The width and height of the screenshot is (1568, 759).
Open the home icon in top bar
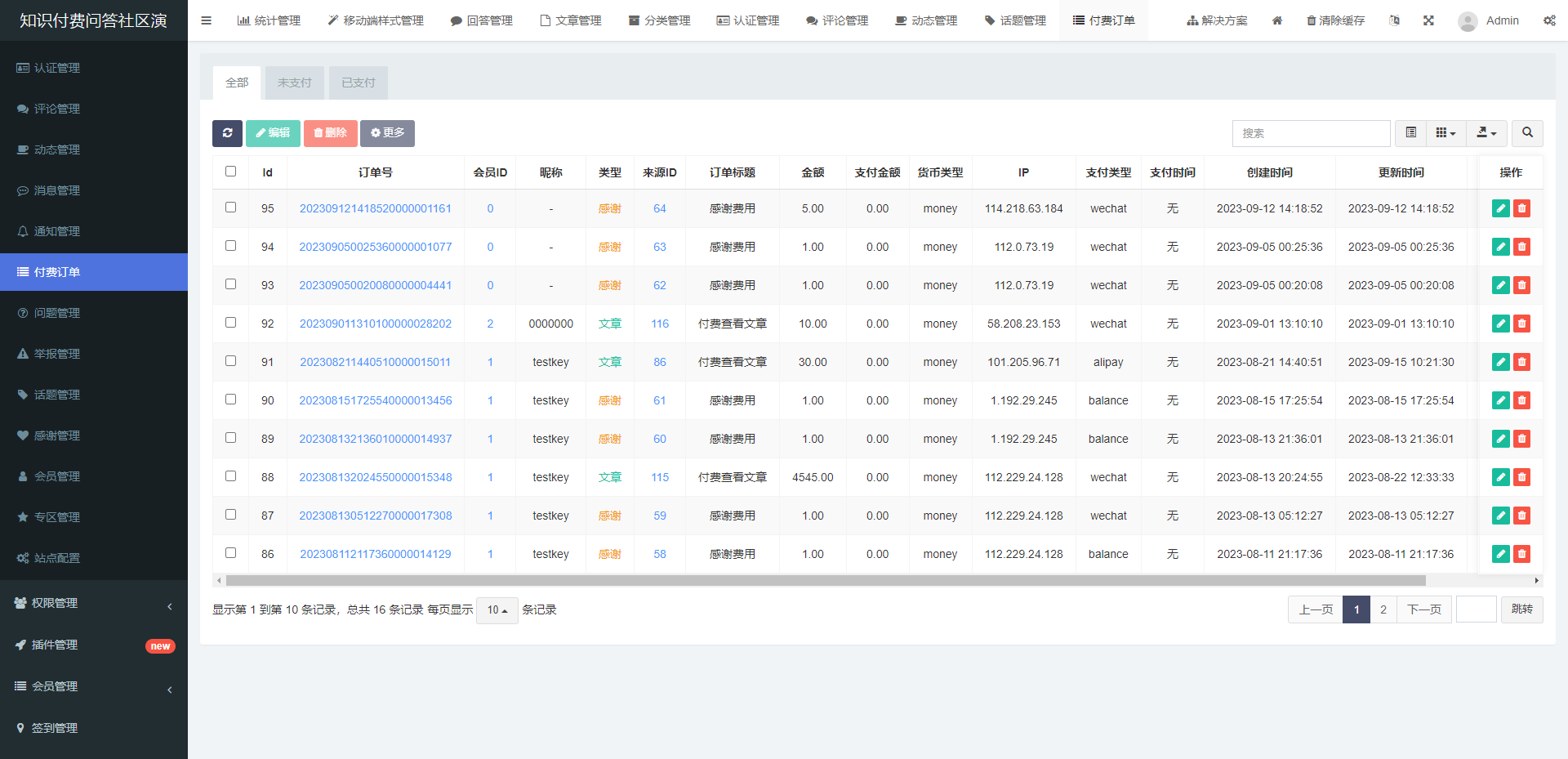click(x=1277, y=20)
